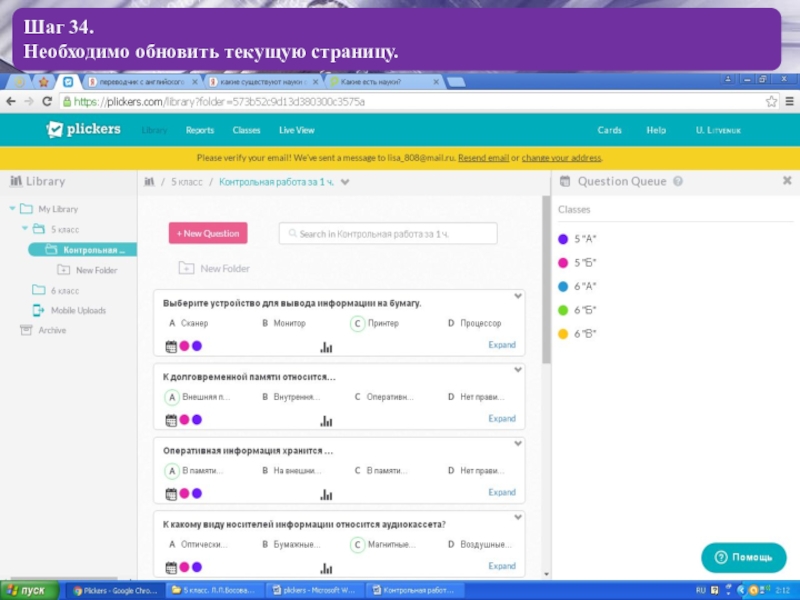Open the Classes menu item
Screen dimensions: 800x600
[246, 130]
